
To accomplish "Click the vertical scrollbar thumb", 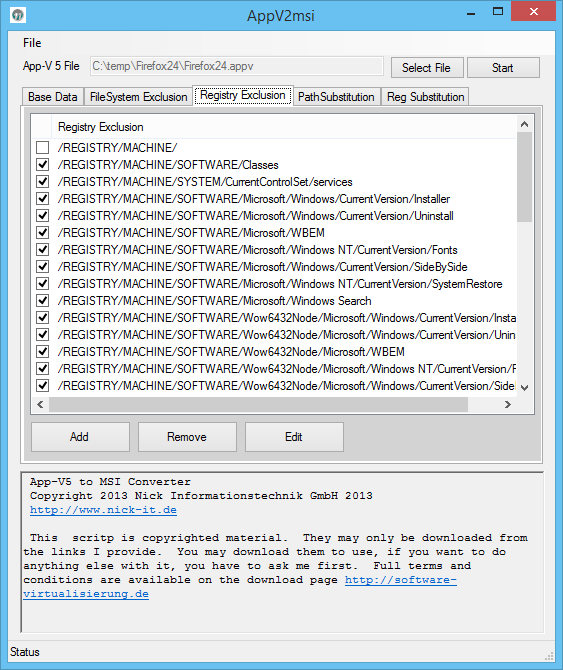I will pos(525,177).
